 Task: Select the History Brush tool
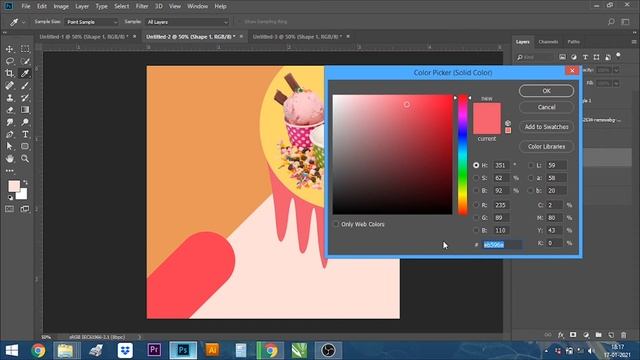[25, 98]
